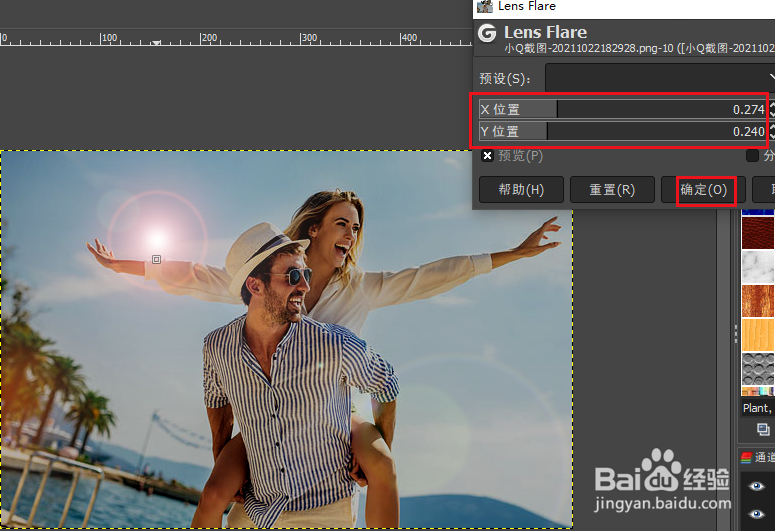Enable the split view checkbox beside 预览(P)
The height and width of the screenshot is (531, 775).
tap(752, 156)
